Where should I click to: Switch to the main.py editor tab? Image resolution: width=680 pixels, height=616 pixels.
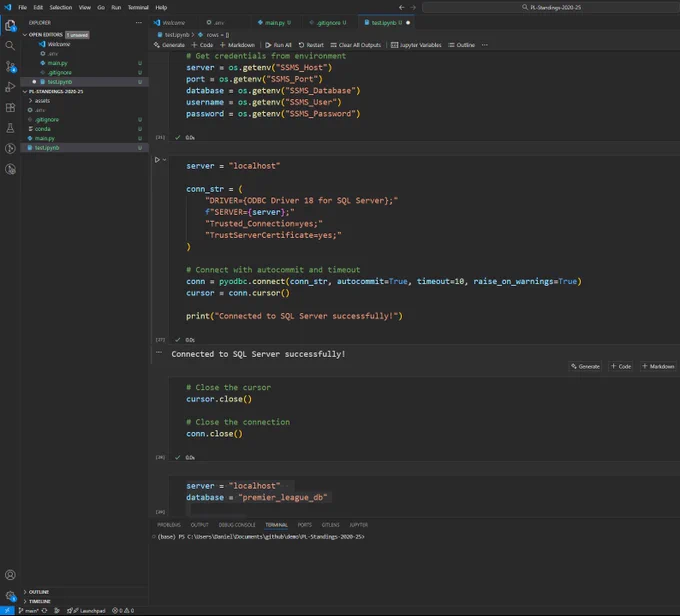pyautogui.click(x=274, y=23)
